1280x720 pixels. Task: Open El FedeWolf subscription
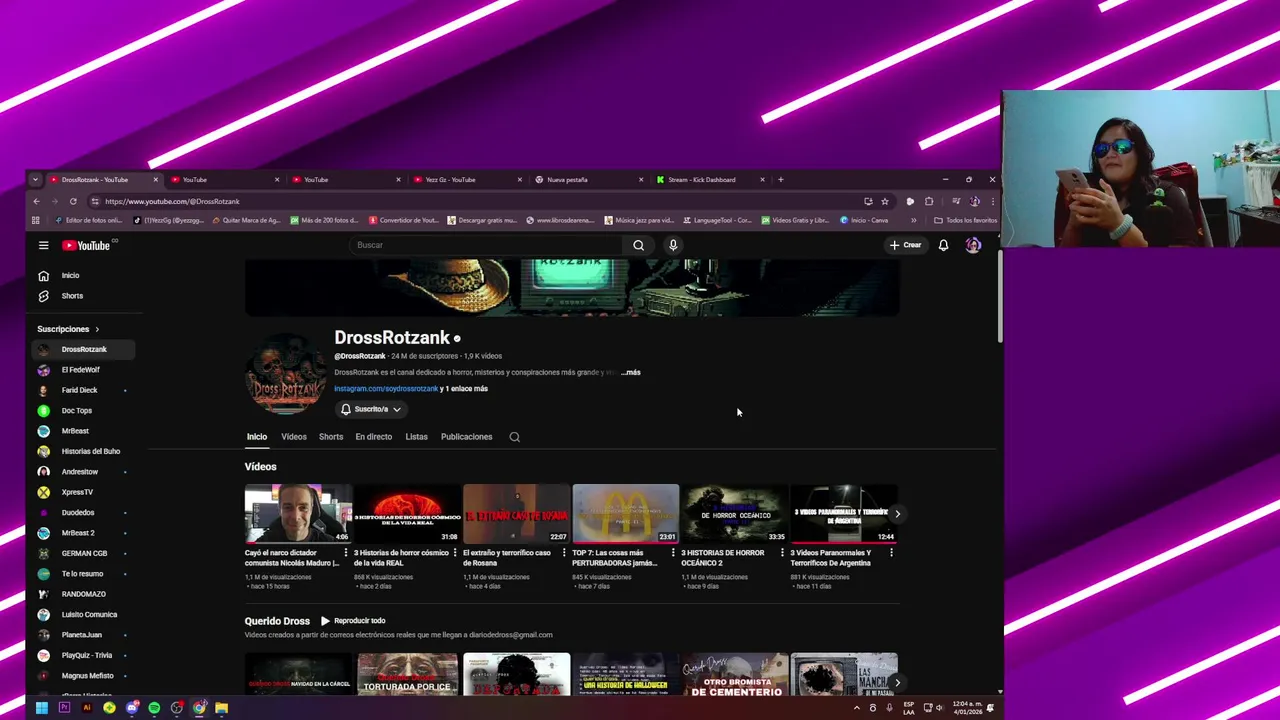click(83, 370)
